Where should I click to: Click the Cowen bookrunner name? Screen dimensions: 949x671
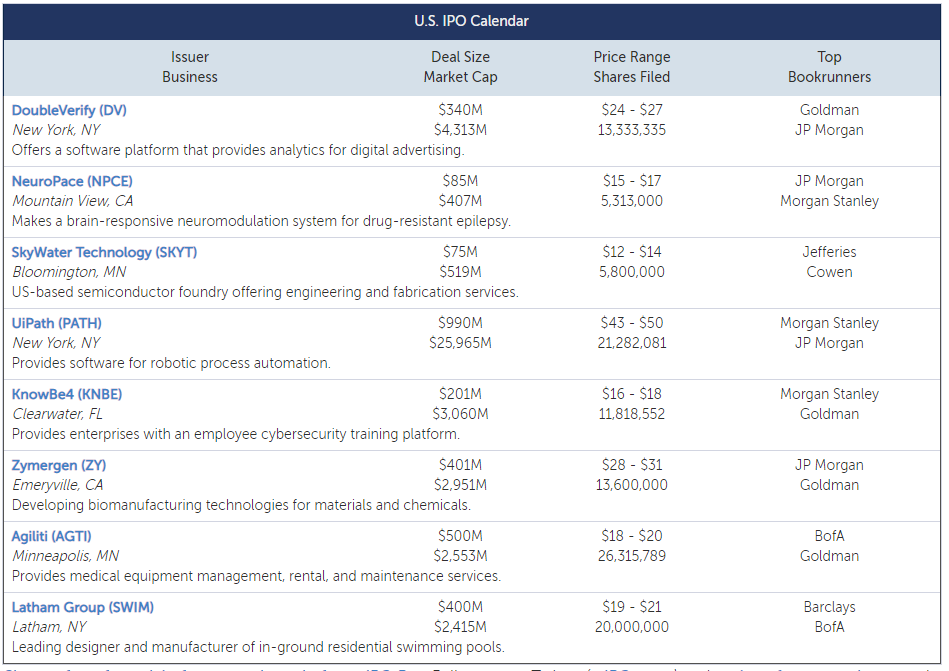(x=829, y=272)
